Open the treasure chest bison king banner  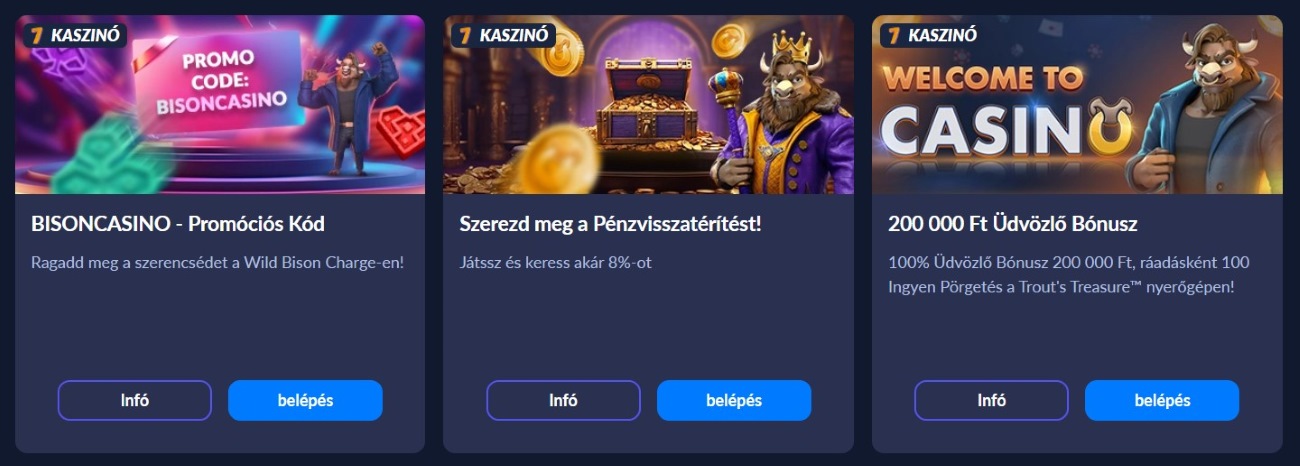[x=648, y=104]
